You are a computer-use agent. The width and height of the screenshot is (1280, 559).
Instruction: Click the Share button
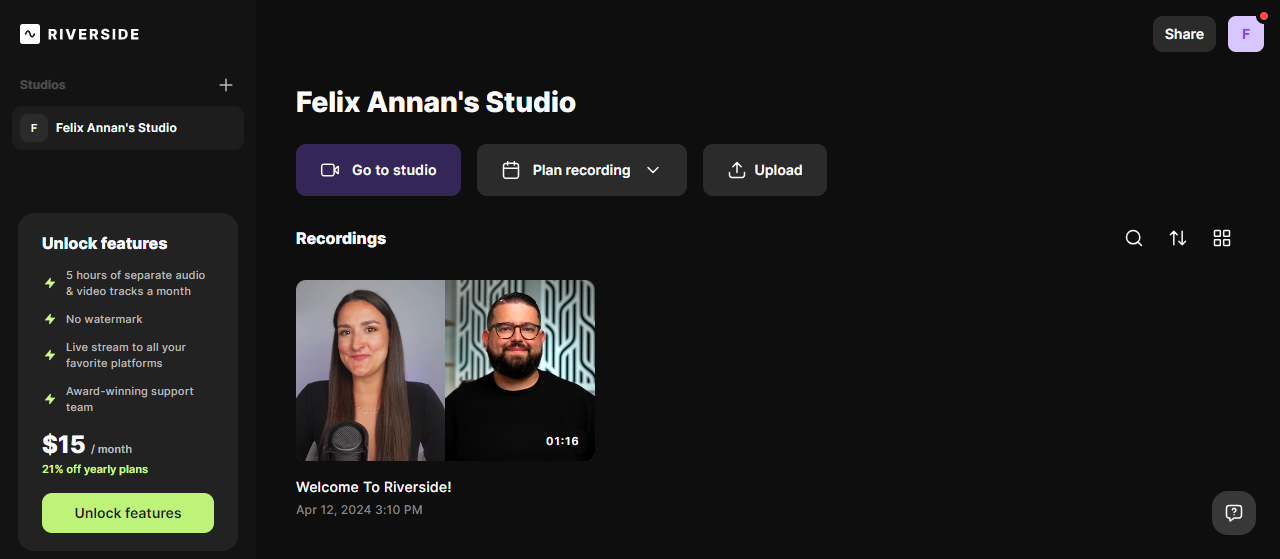(1184, 34)
